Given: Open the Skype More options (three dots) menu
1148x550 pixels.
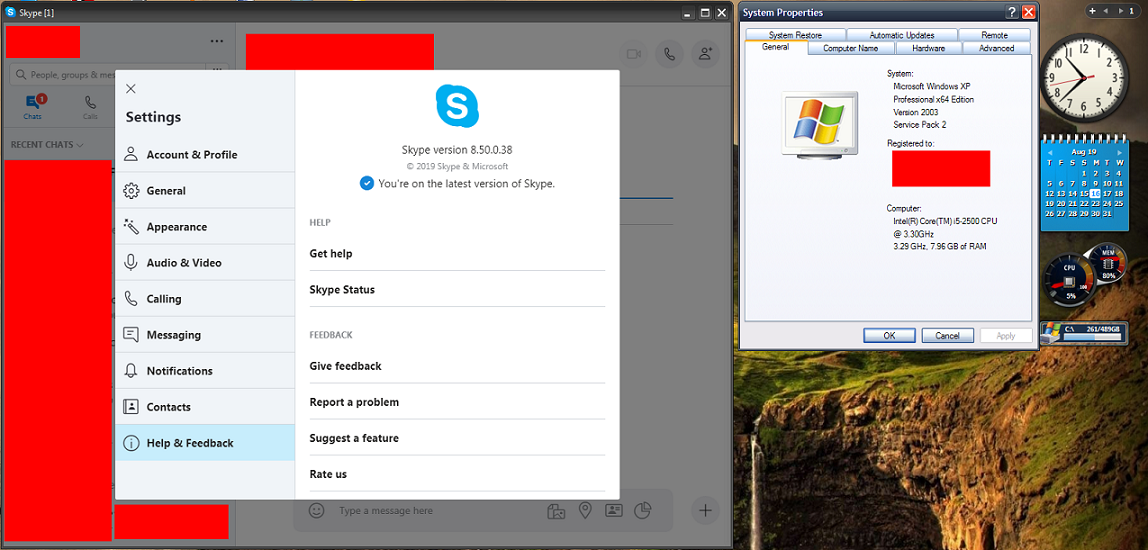Looking at the screenshot, I should pyautogui.click(x=217, y=41).
